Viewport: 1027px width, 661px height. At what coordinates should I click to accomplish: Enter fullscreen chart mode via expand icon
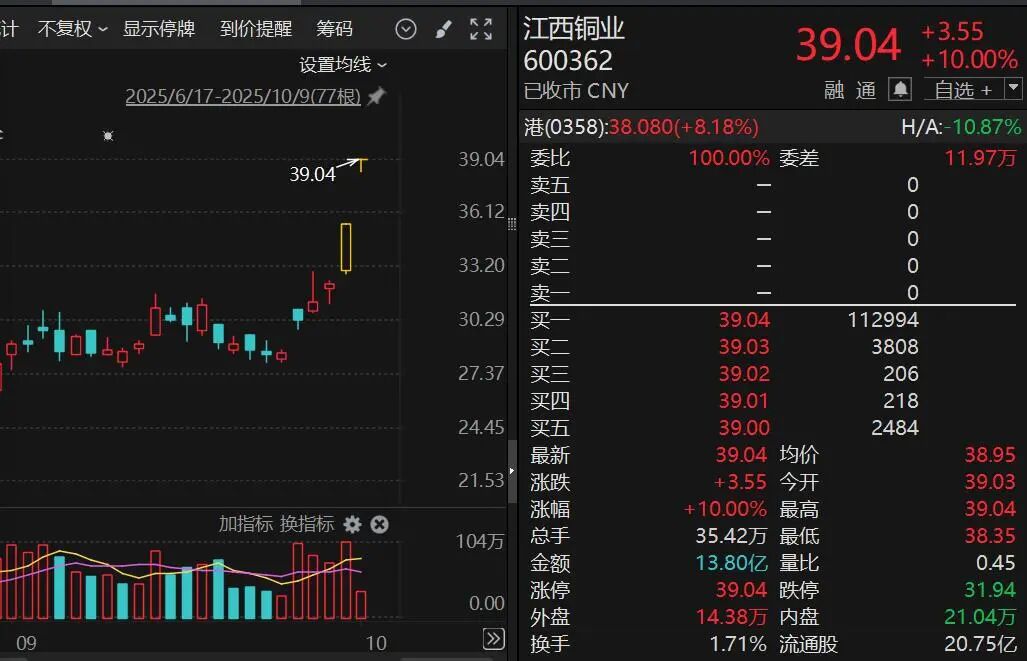point(480,29)
